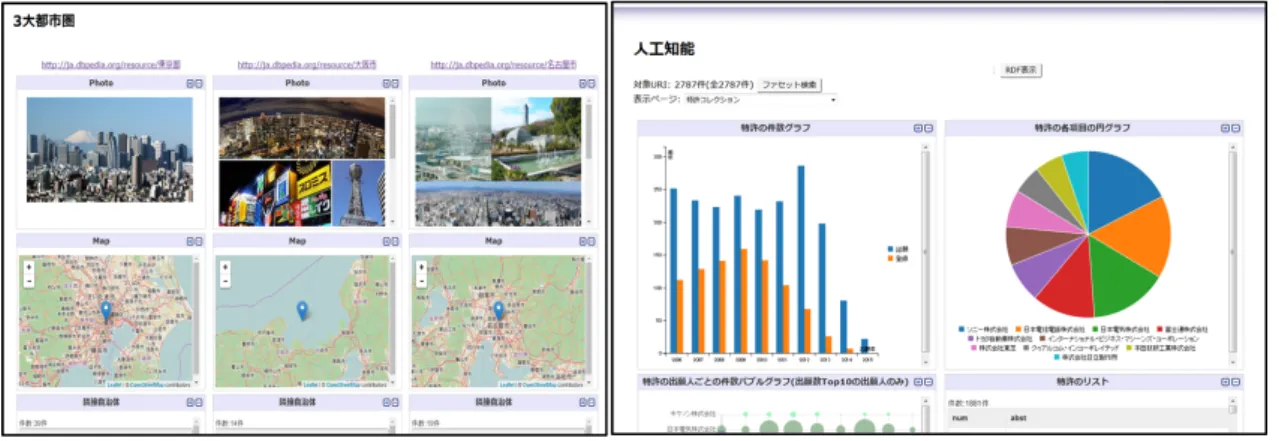Open the dbpedia 大阪市 resource link

[x=307, y=66]
